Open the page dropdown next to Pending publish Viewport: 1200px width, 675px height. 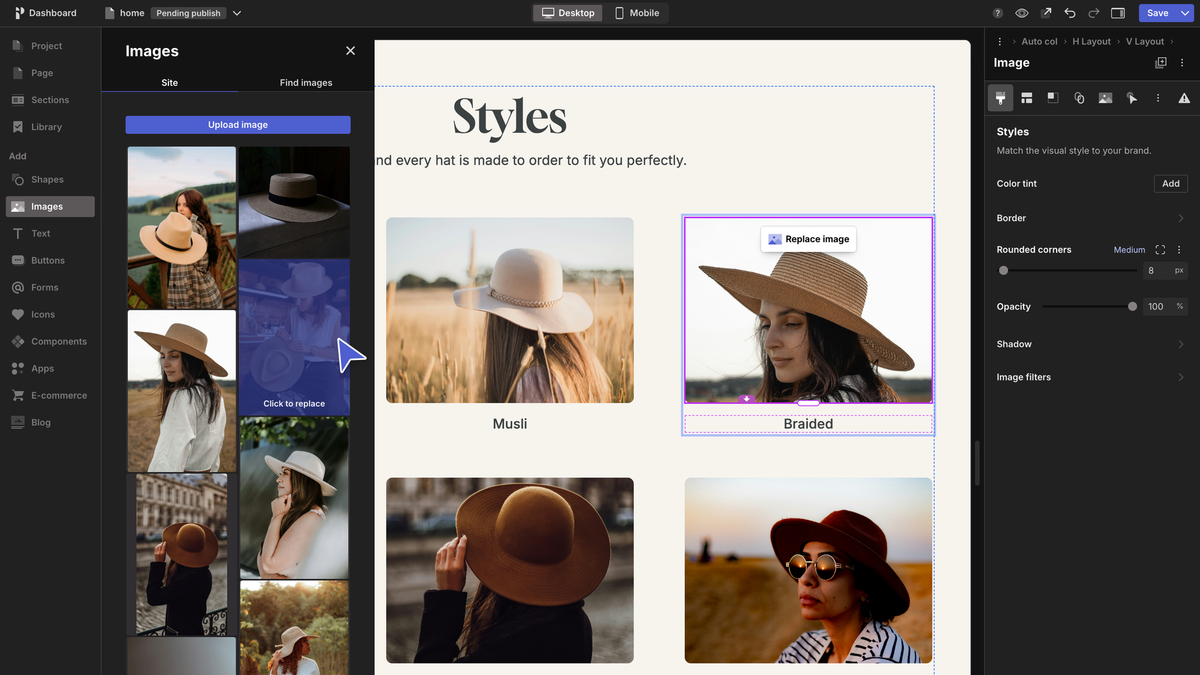(237, 13)
